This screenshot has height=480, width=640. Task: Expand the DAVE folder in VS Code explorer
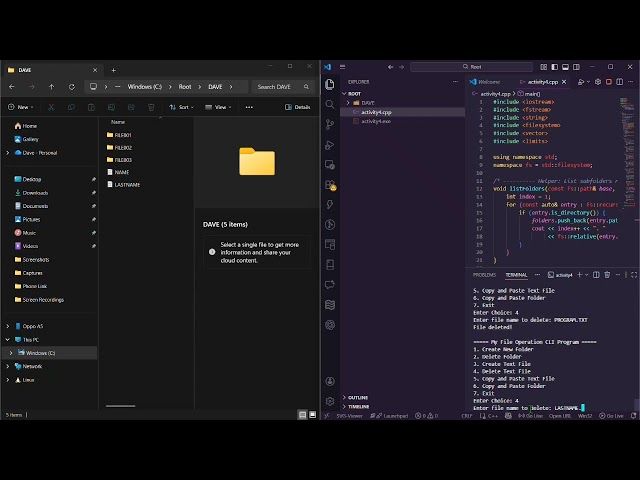click(348, 103)
